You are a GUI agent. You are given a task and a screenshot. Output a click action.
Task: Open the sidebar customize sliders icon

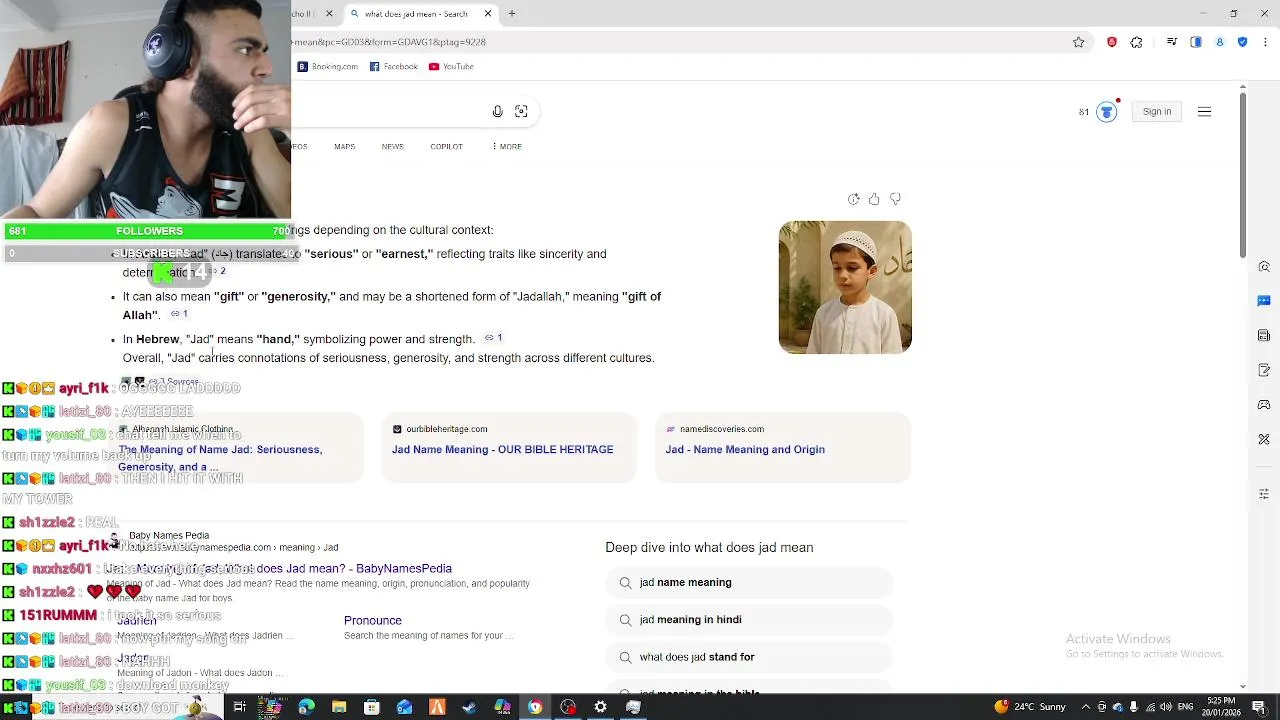click(x=1264, y=494)
